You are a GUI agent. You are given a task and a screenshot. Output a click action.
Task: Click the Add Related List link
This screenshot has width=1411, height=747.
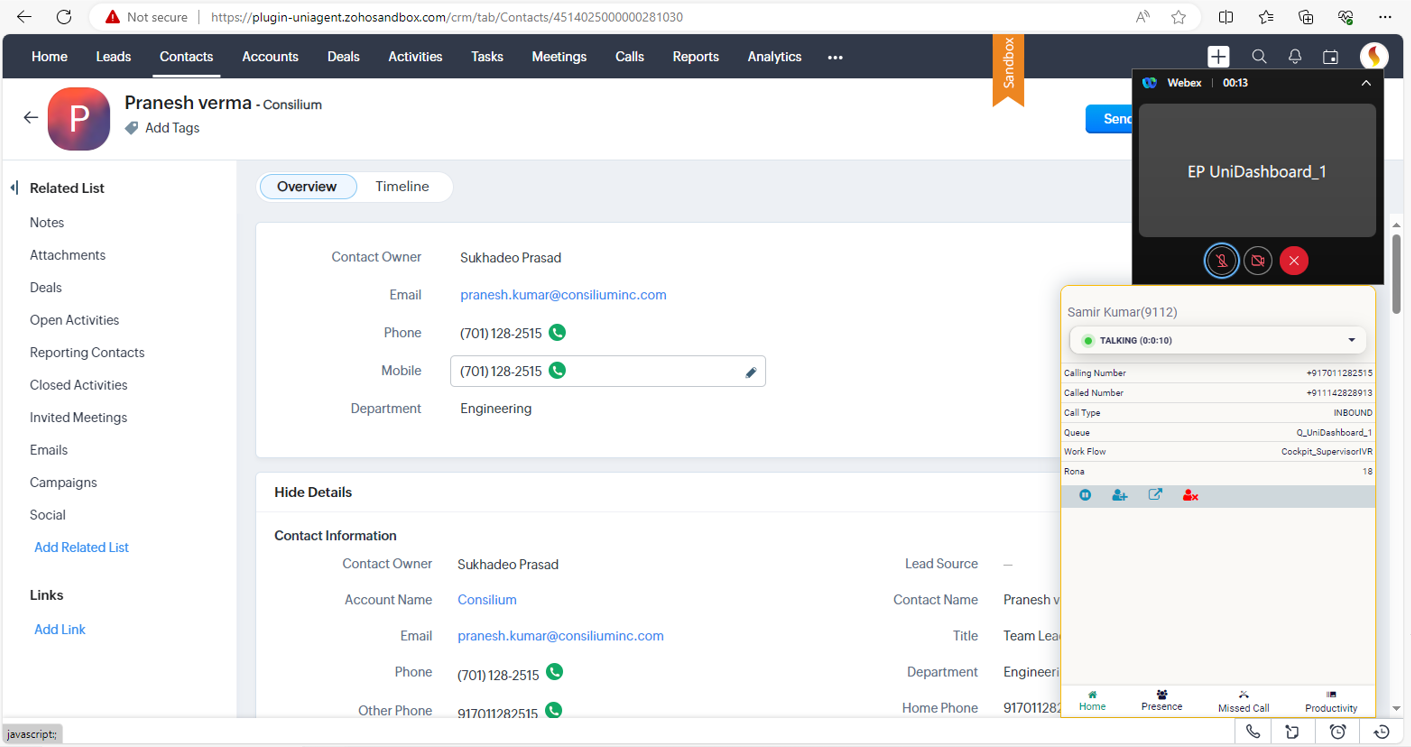click(x=81, y=547)
